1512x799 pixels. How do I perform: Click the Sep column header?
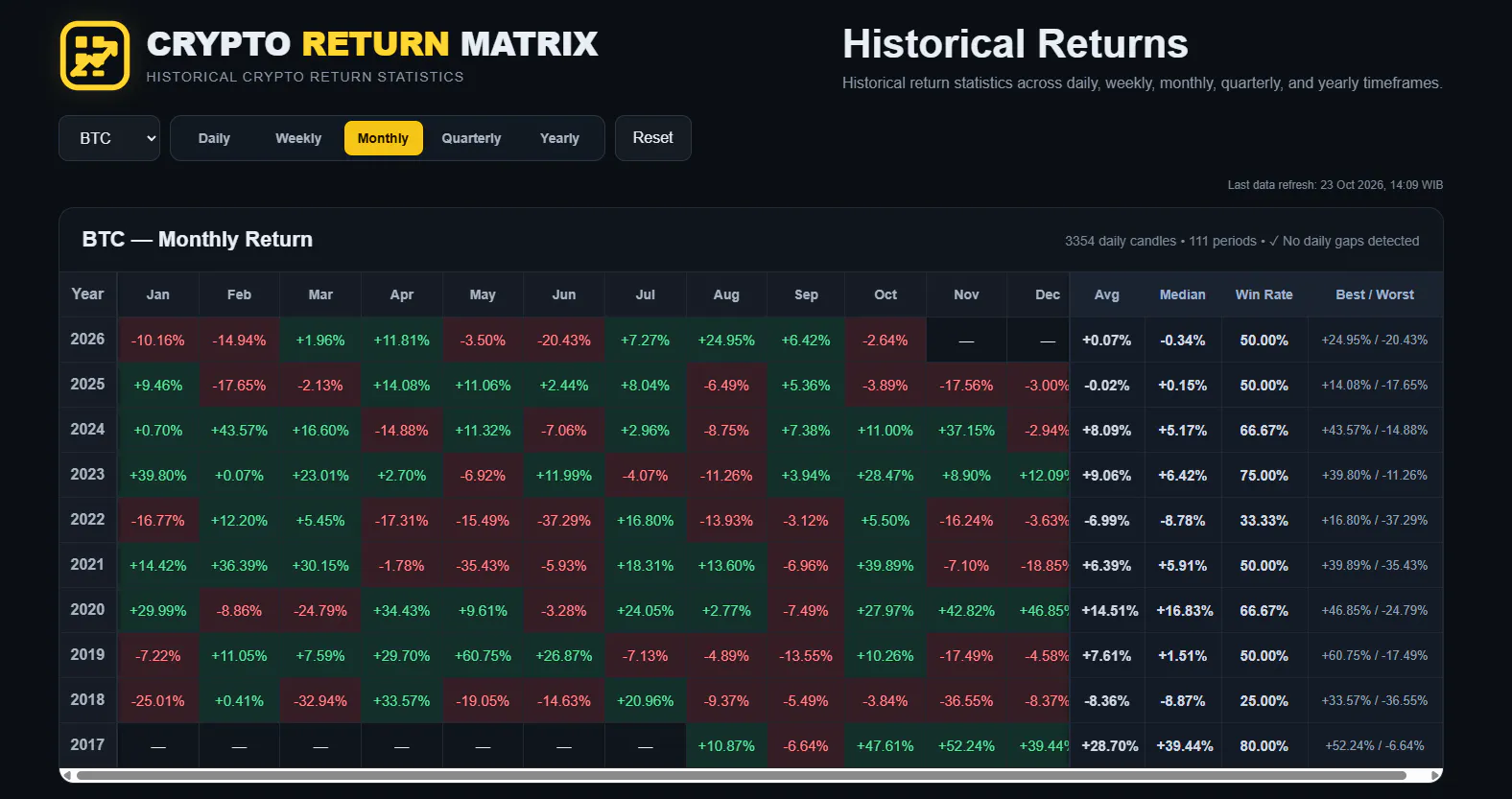pyautogui.click(x=807, y=294)
